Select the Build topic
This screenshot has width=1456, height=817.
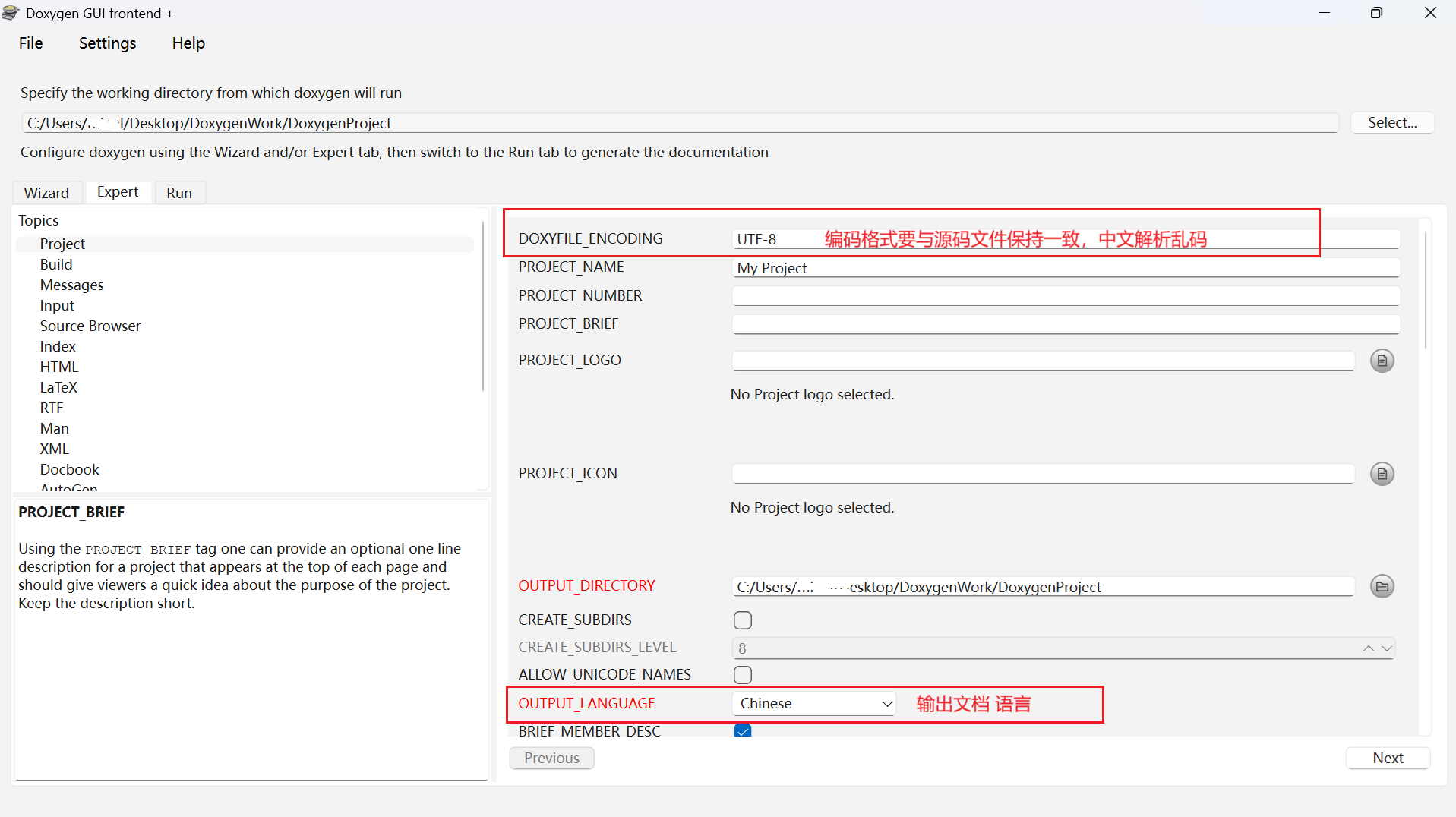click(x=56, y=264)
